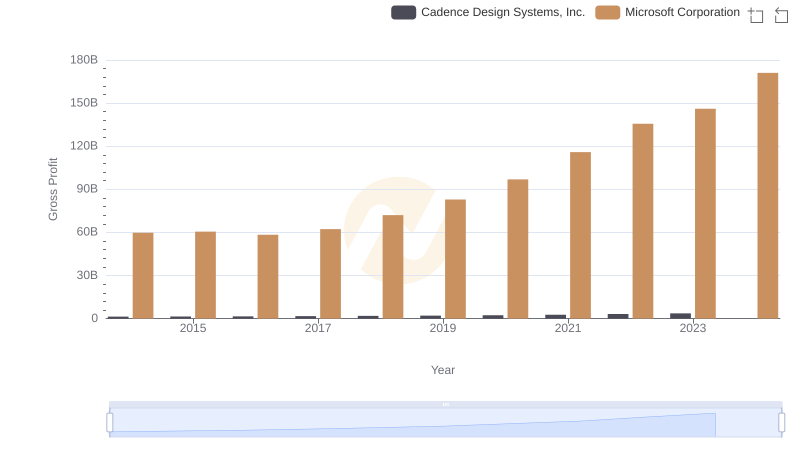Click the Year axis title
The height and width of the screenshot is (461, 800).
point(442,370)
